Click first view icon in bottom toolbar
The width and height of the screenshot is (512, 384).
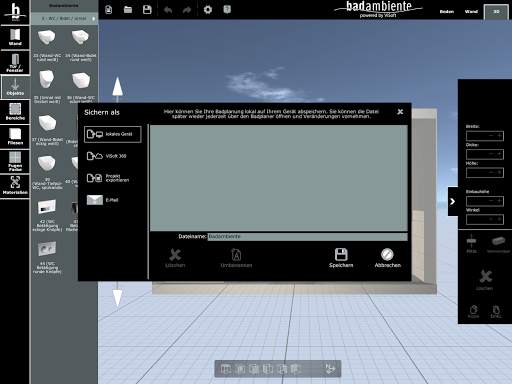coord(226,369)
